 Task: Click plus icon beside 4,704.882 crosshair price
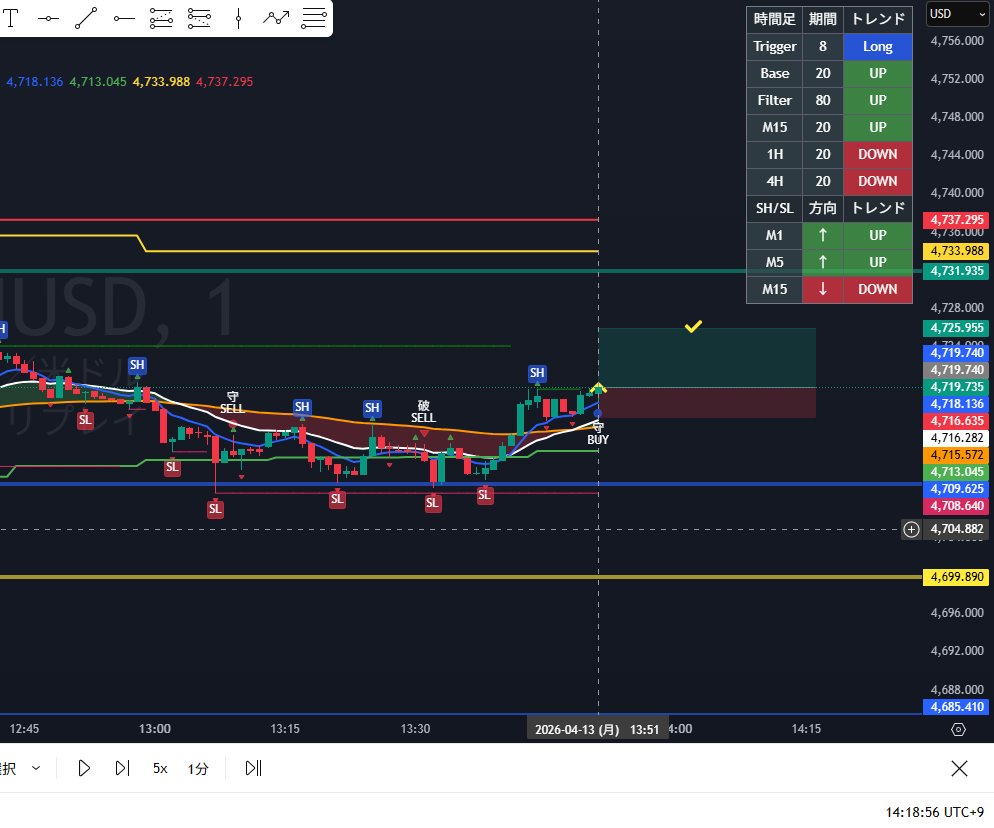click(x=911, y=529)
